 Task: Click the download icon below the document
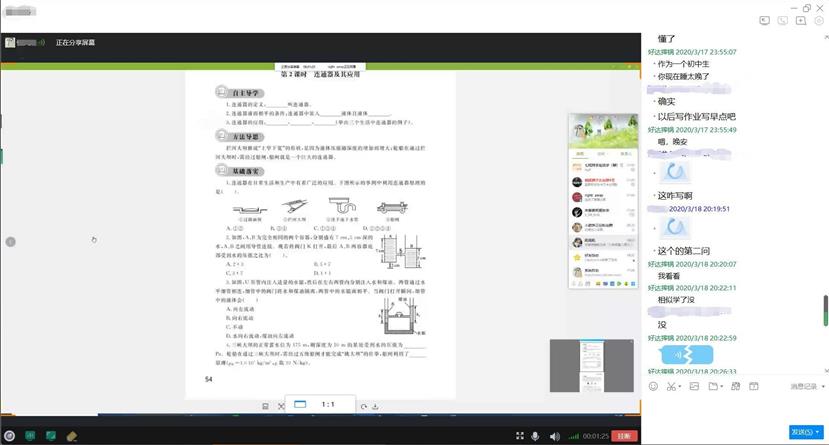click(x=374, y=406)
